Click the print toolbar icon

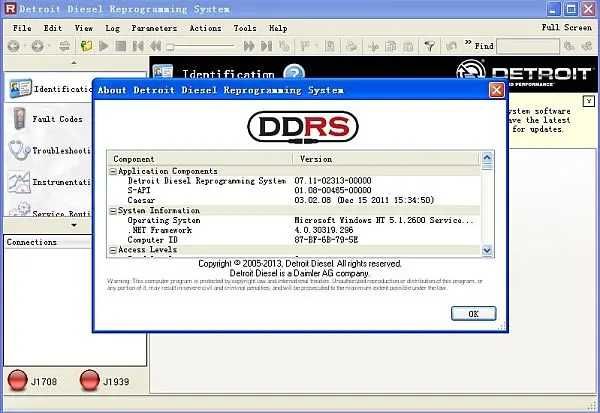351,46
